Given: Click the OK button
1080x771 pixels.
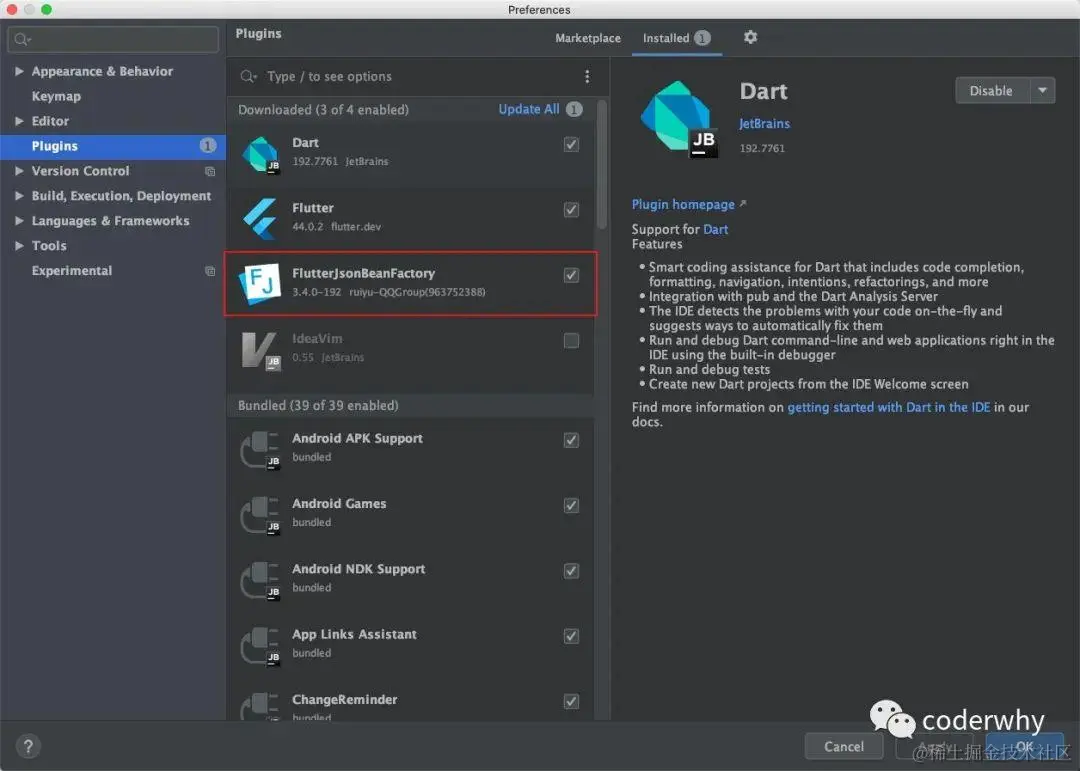Looking at the screenshot, I should 1024,746.
